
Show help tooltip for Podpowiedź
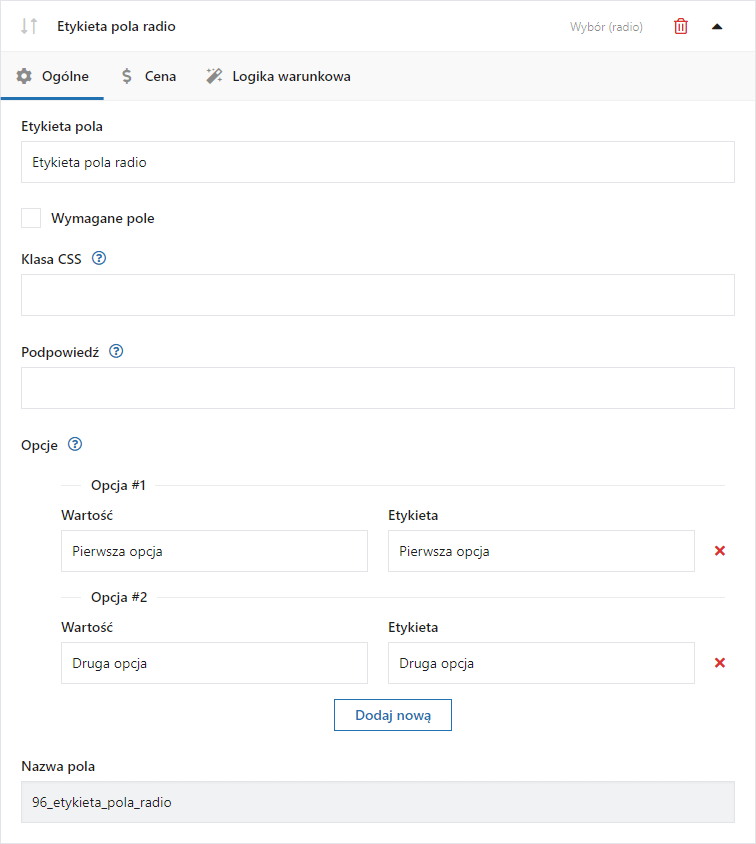click(x=116, y=351)
